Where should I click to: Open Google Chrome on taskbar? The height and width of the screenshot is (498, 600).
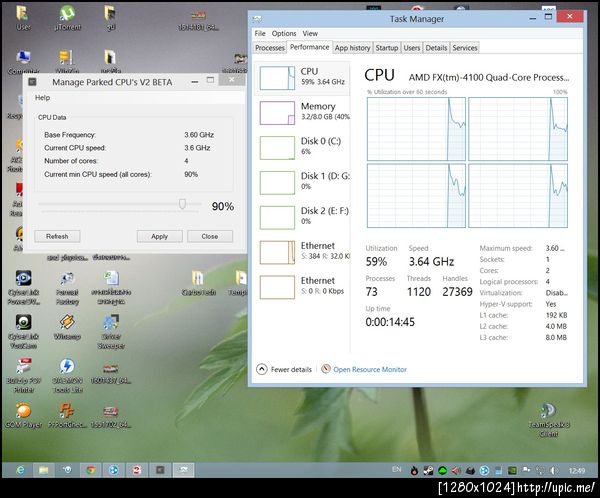tap(90, 470)
